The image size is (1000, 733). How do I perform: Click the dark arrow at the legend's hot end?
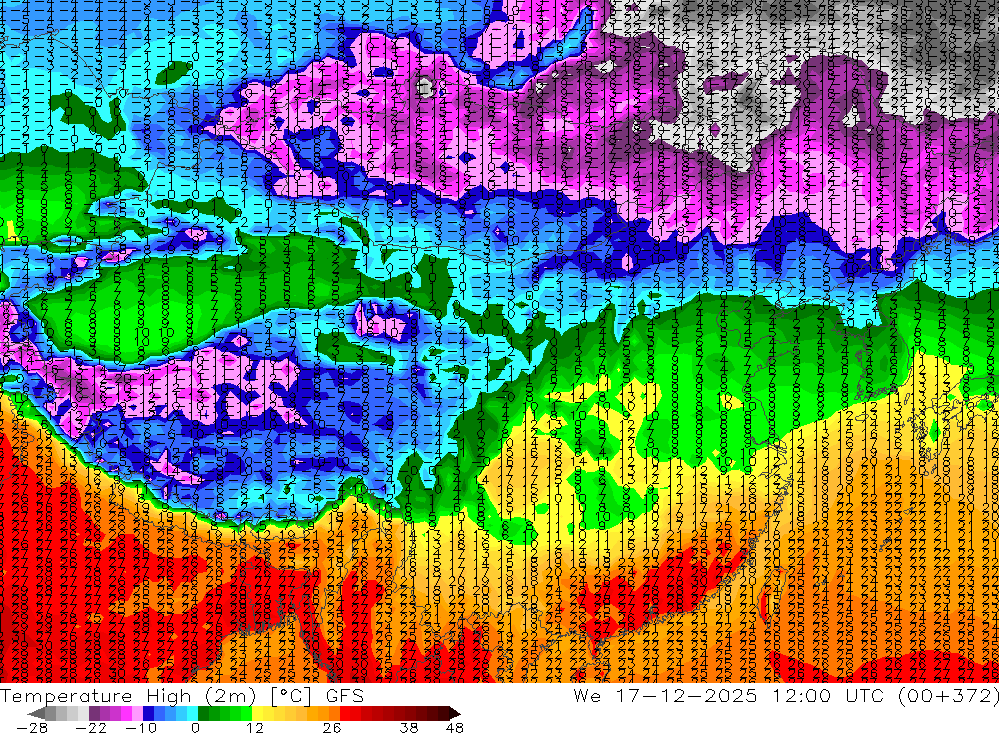tap(455, 714)
